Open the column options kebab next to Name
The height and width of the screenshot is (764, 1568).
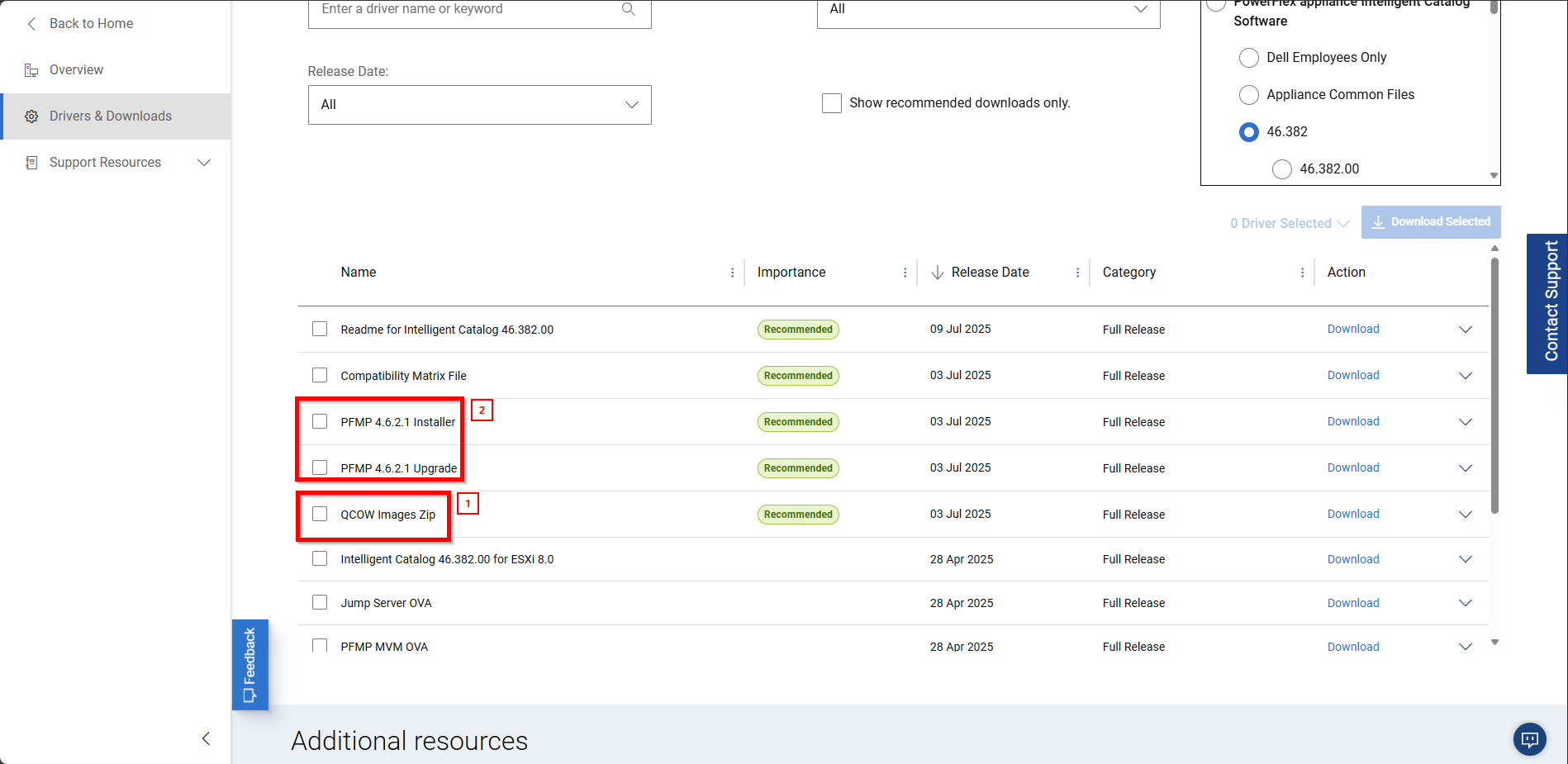point(732,271)
